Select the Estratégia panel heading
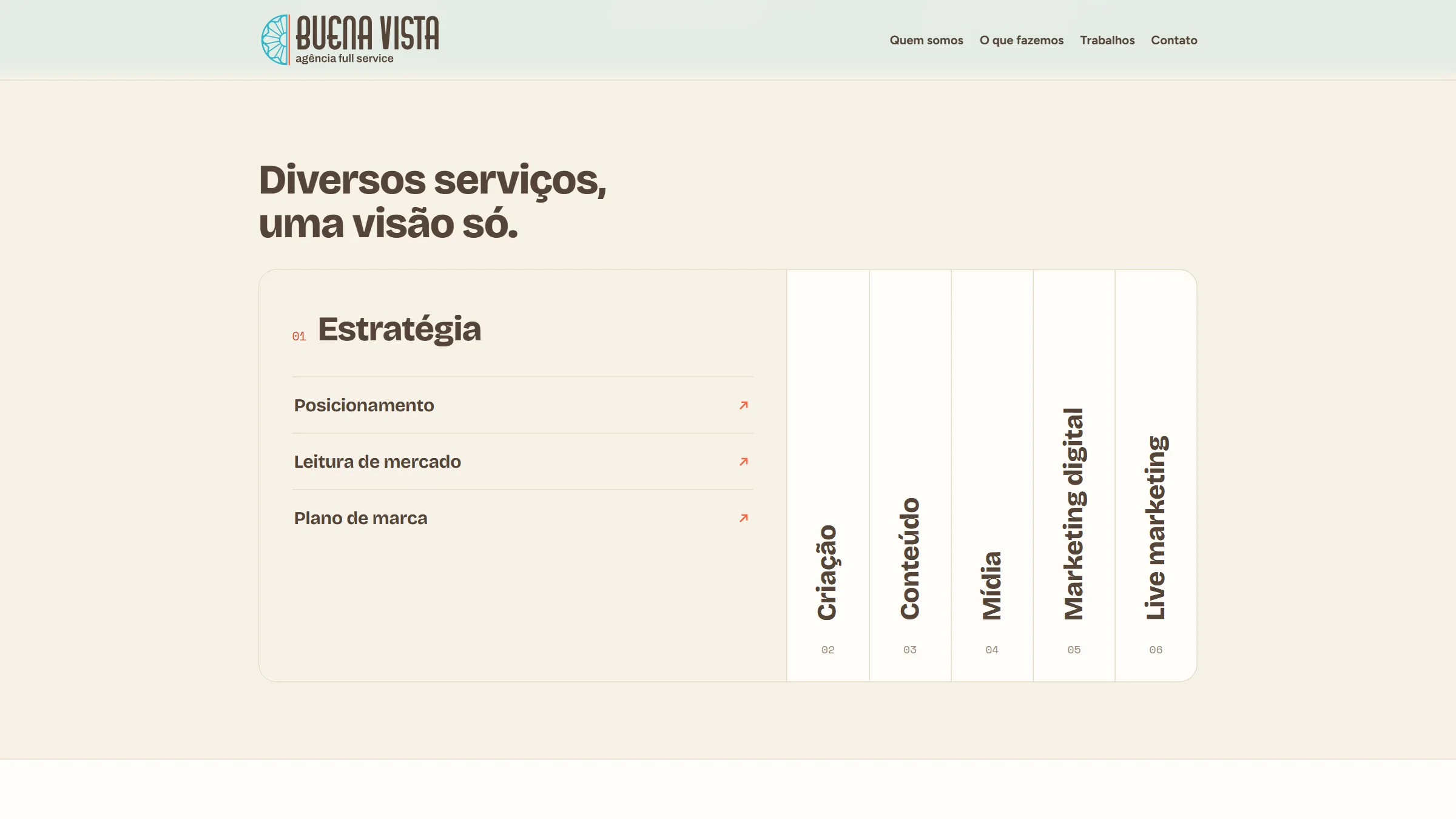The width and height of the screenshot is (1456, 819). [399, 329]
